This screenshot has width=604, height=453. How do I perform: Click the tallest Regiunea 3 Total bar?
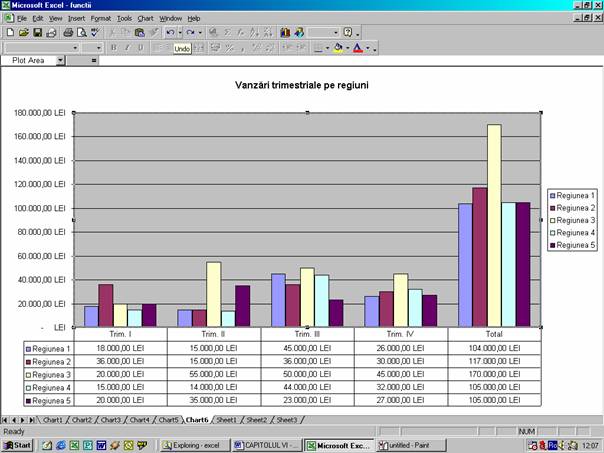click(493, 224)
